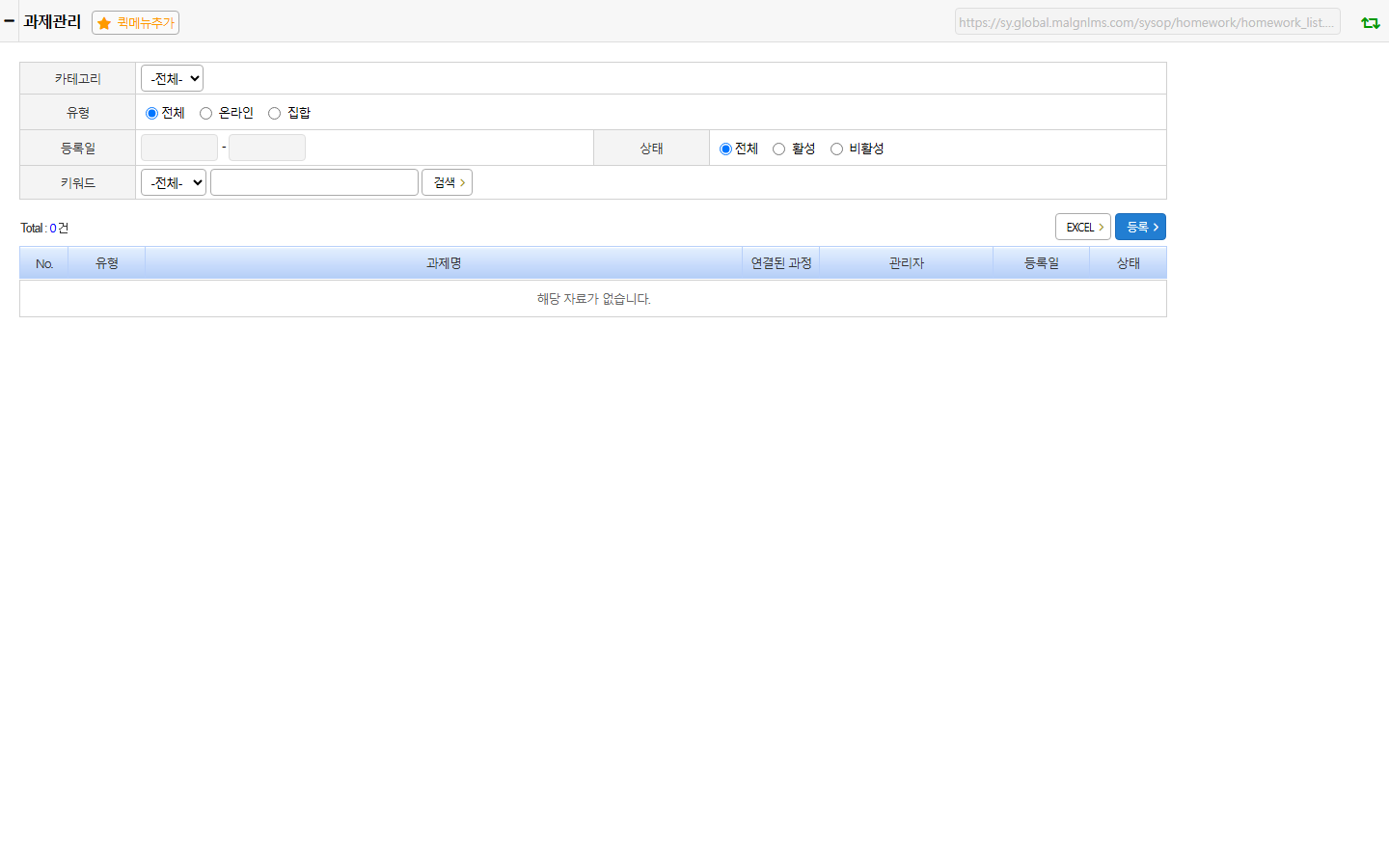Click the 등록일 column header in table
The height and width of the screenshot is (868, 1389).
click(x=1042, y=263)
